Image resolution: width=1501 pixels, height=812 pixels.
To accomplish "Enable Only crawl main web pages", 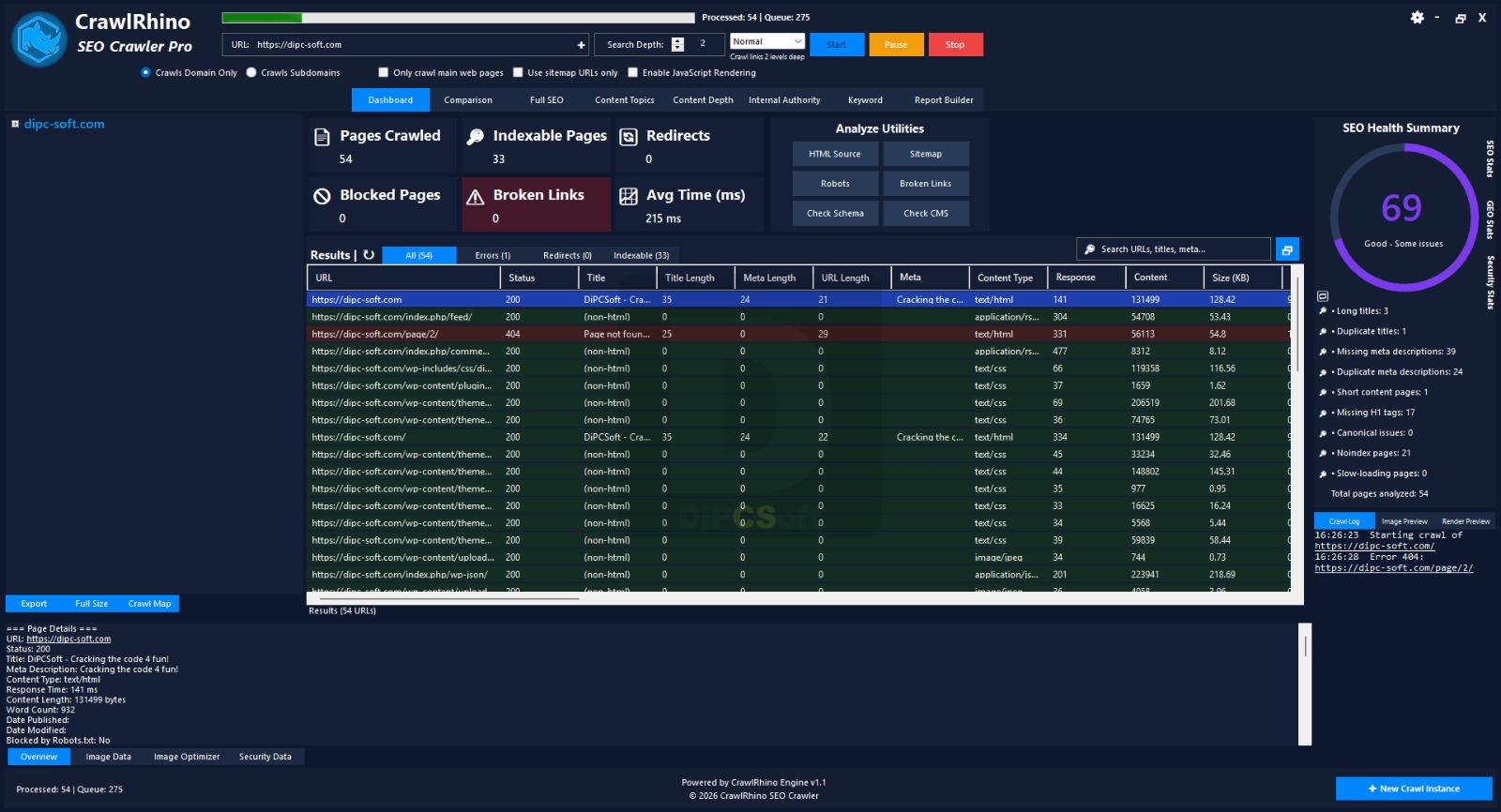I will pyautogui.click(x=383, y=72).
